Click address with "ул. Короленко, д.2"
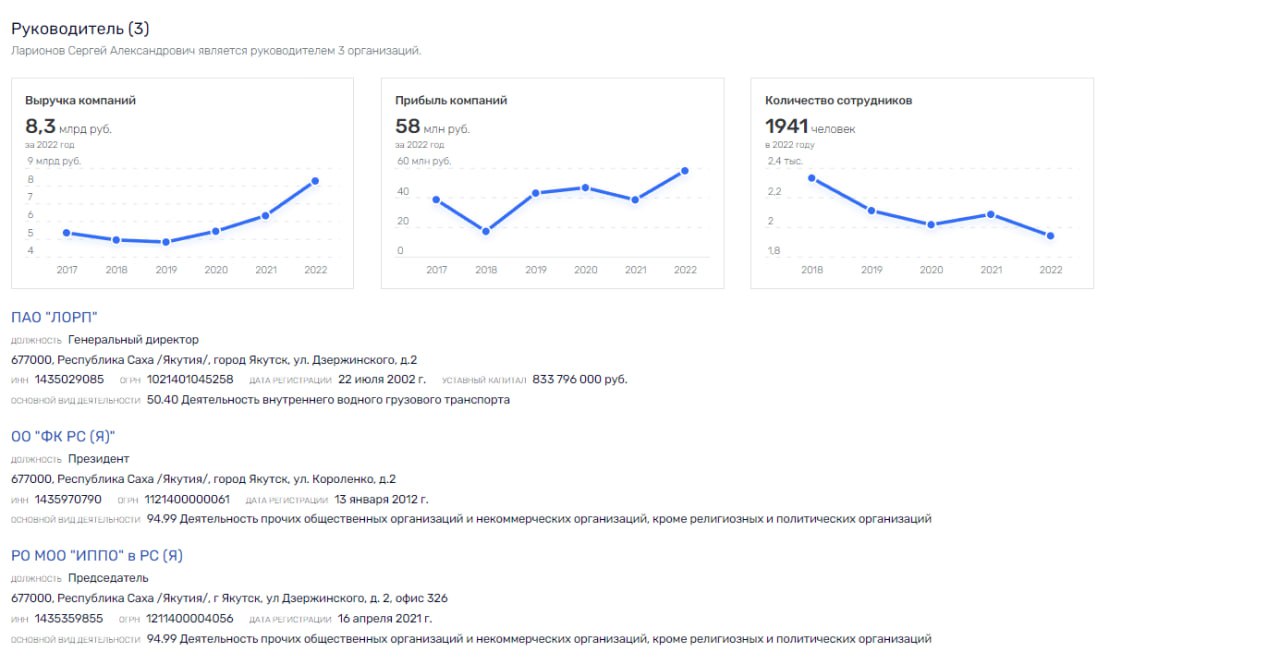Viewport: 1280px width, 664px height. (203, 479)
